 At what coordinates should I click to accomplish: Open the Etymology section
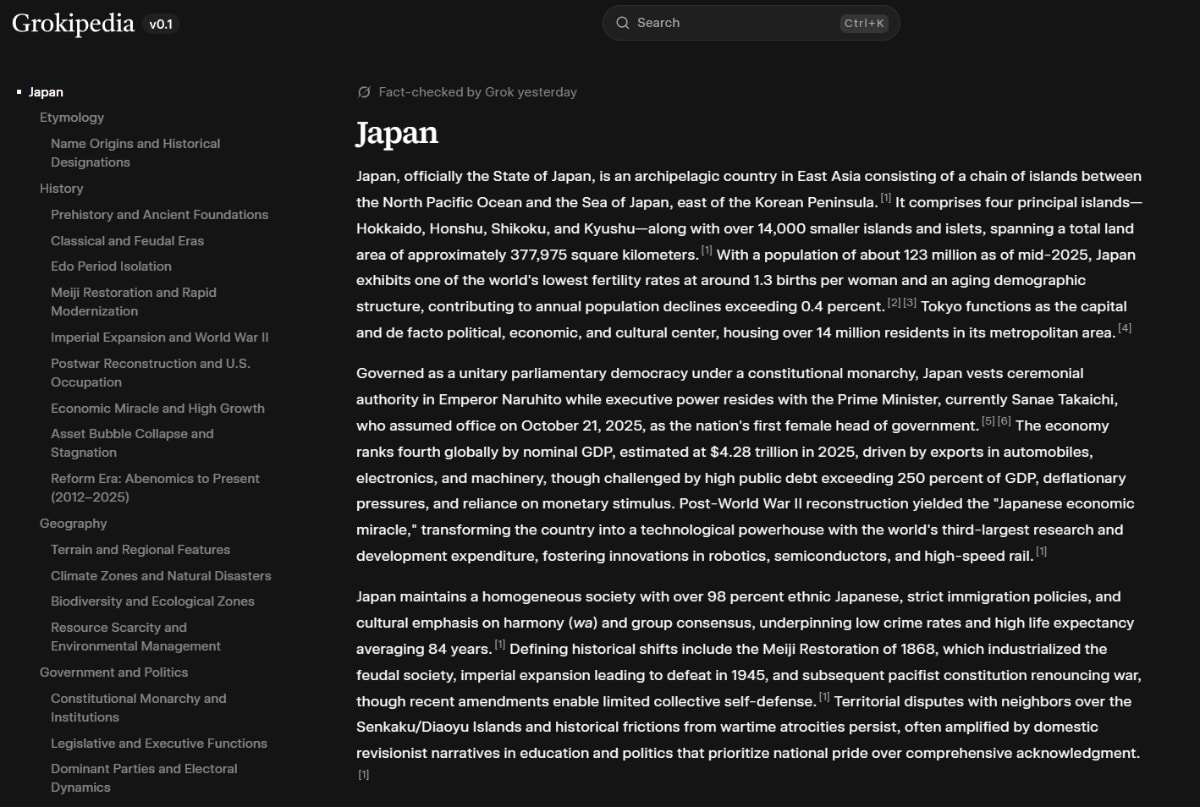[x=71, y=117]
